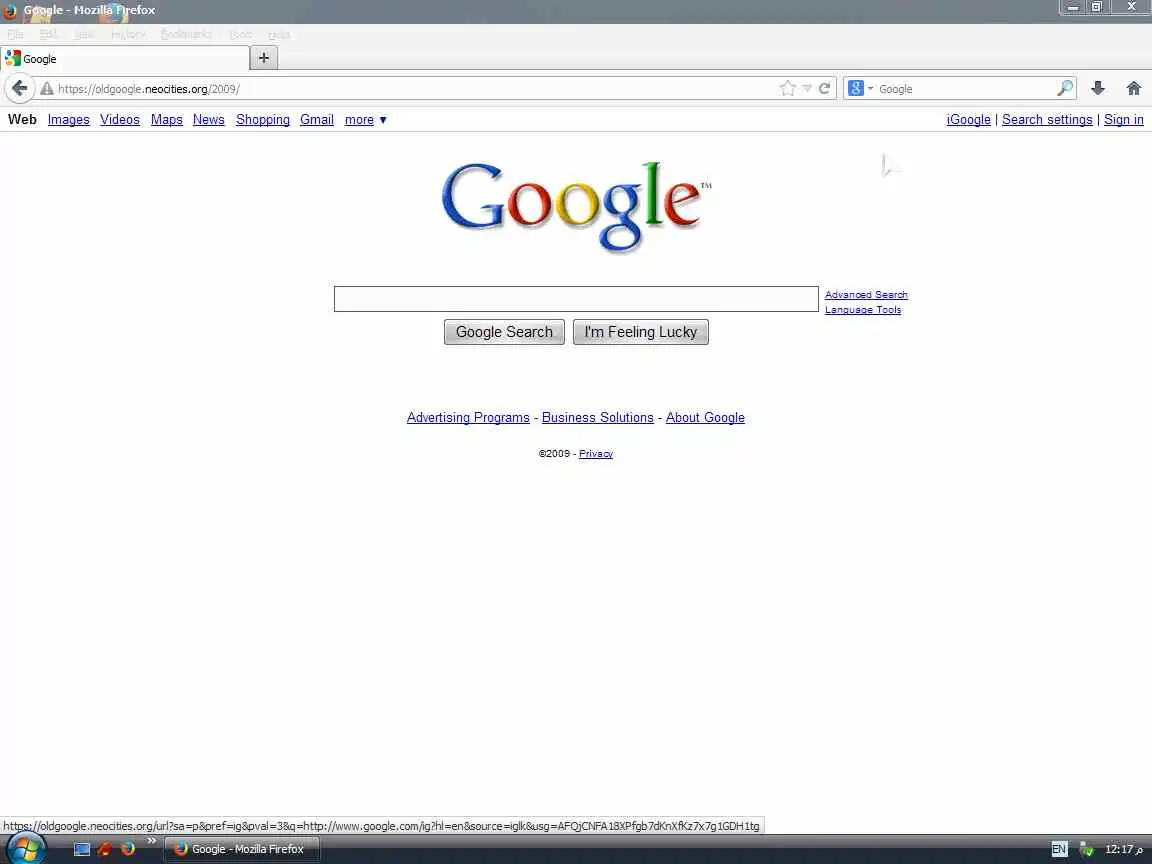1152x864 pixels.
Task: Click the magnifier in the Firefox search box
Action: 1065,89
